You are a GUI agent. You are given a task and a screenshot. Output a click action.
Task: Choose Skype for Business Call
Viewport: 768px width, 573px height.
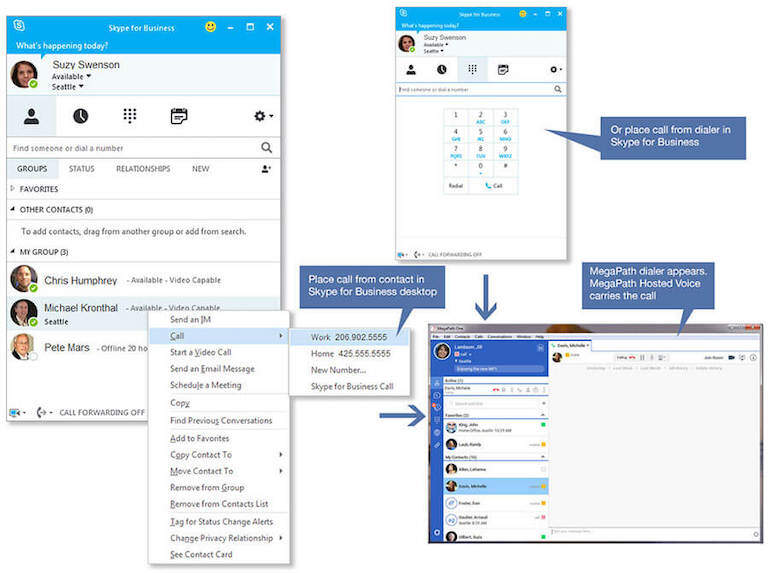click(352, 386)
